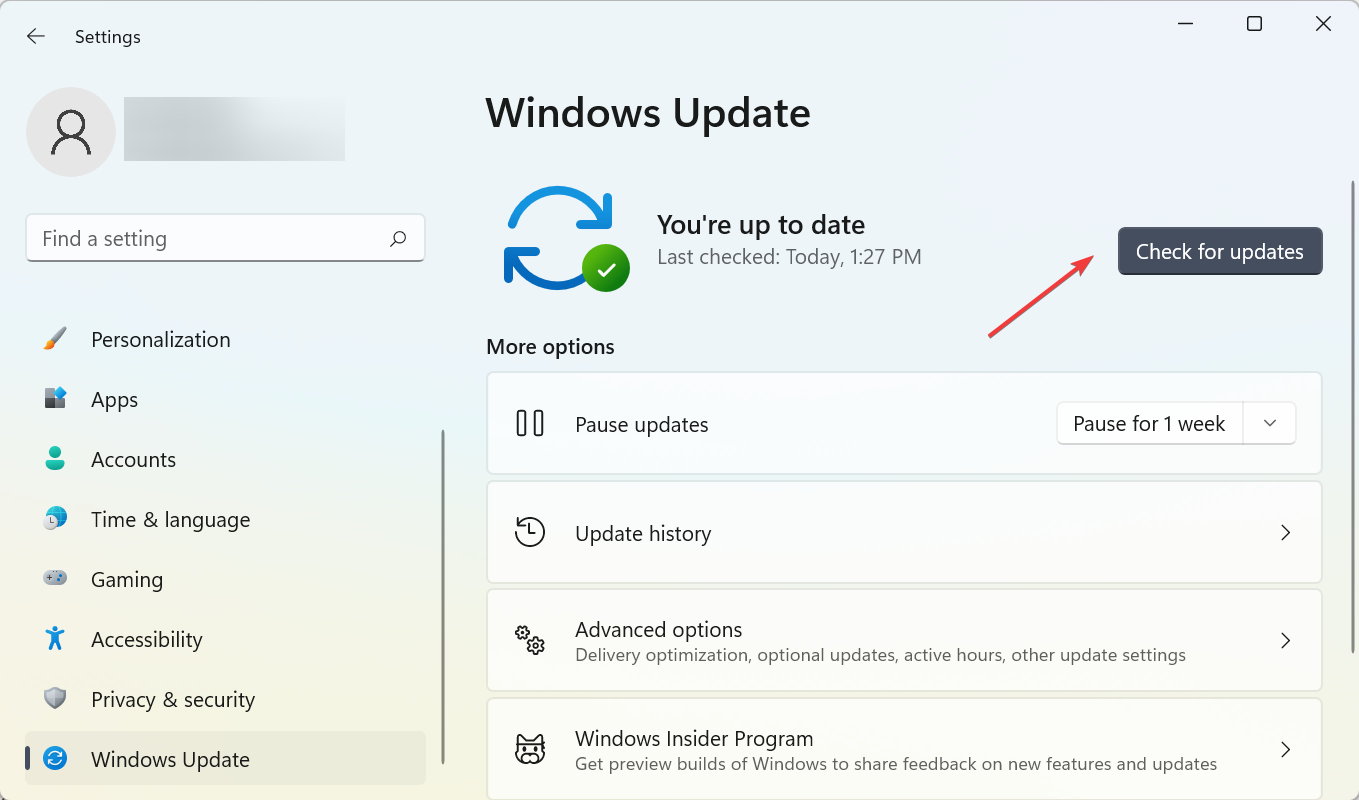Click the Apps sidebar icon
The image size is (1359, 800).
55,399
